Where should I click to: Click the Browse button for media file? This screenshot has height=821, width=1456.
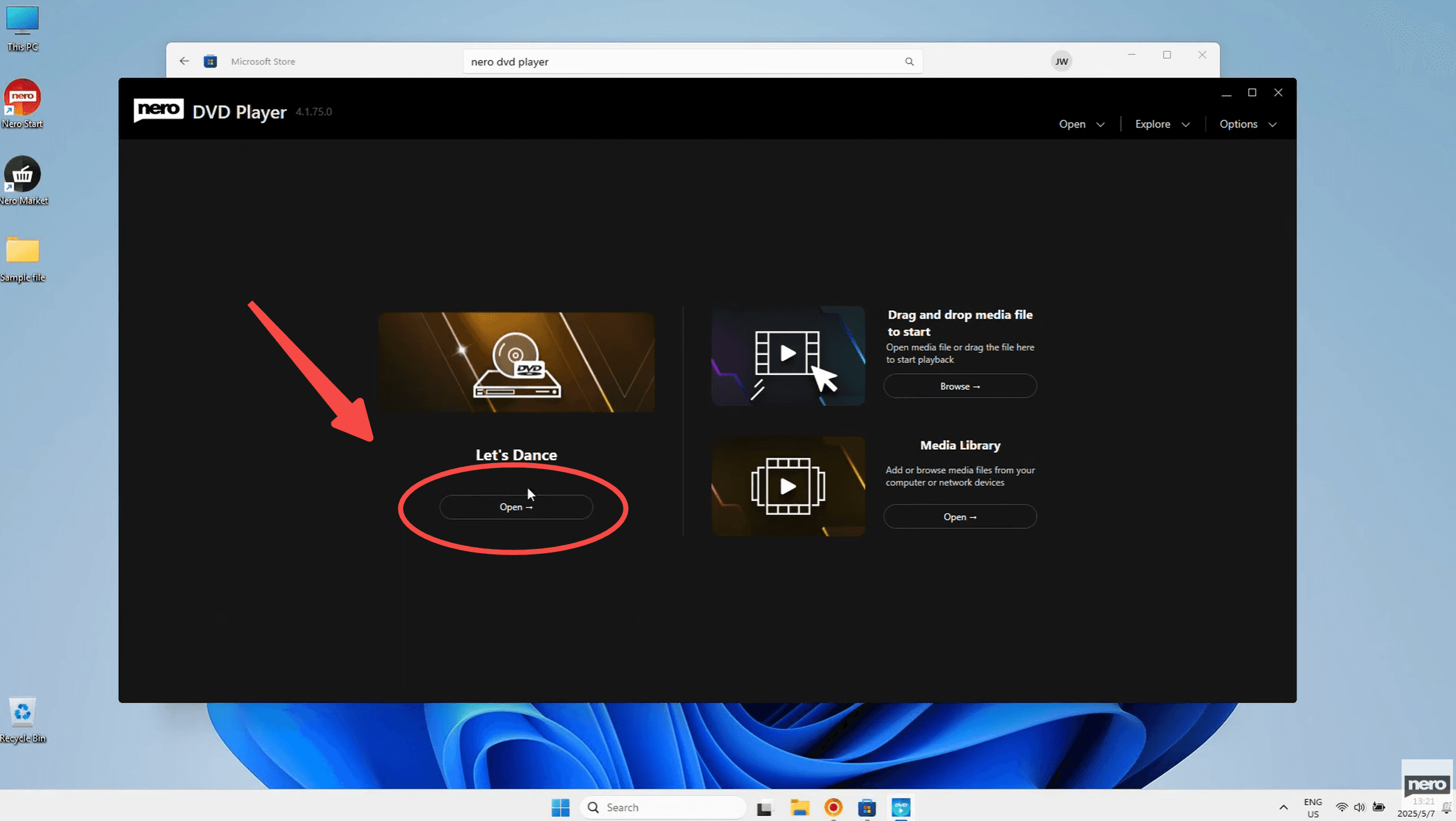tap(960, 386)
